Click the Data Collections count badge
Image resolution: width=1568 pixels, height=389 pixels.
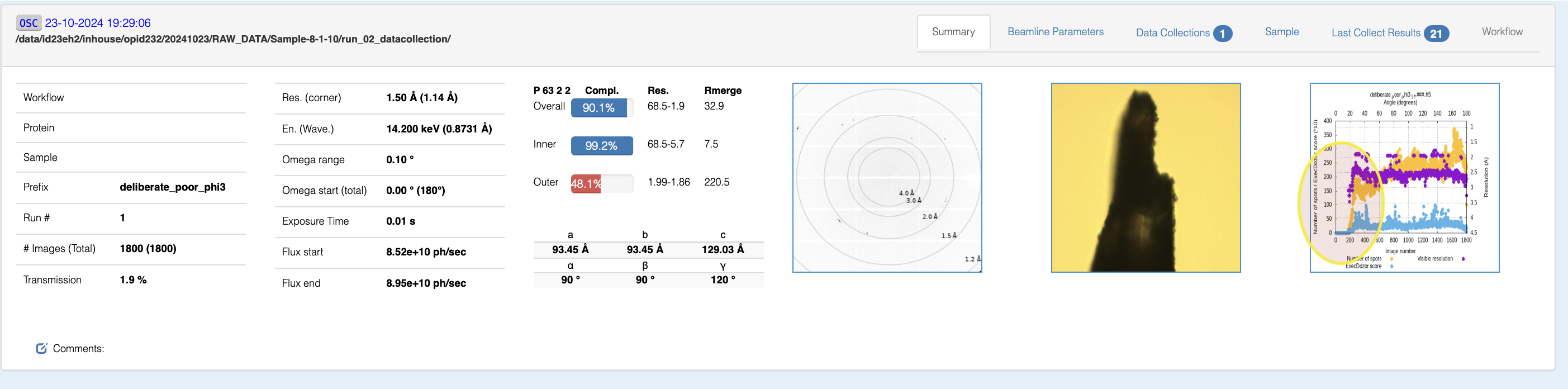[x=1222, y=34]
